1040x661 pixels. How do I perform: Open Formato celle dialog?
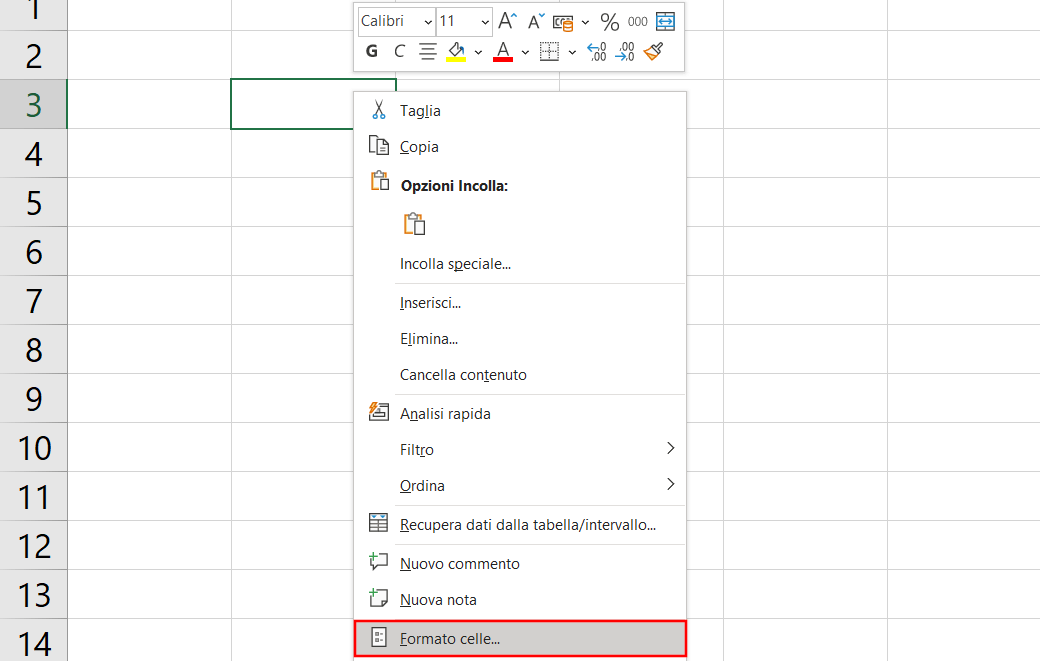tap(520, 638)
